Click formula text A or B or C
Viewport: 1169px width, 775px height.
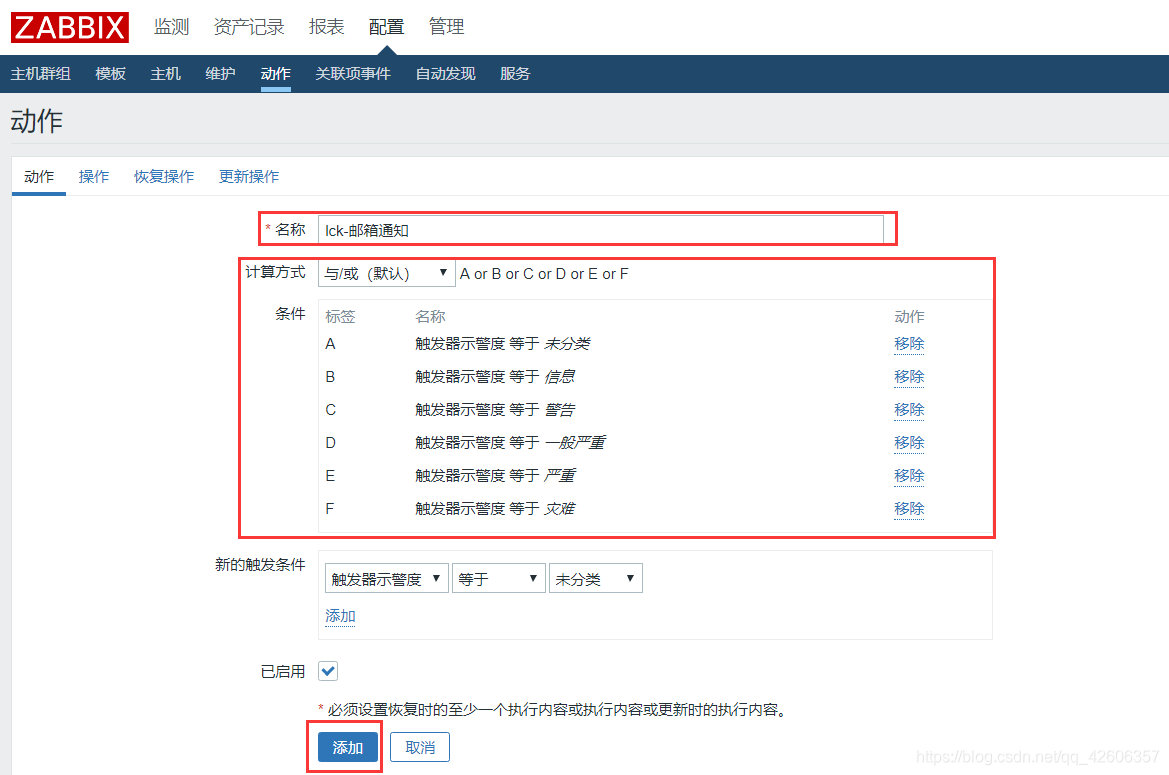[x=543, y=273]
